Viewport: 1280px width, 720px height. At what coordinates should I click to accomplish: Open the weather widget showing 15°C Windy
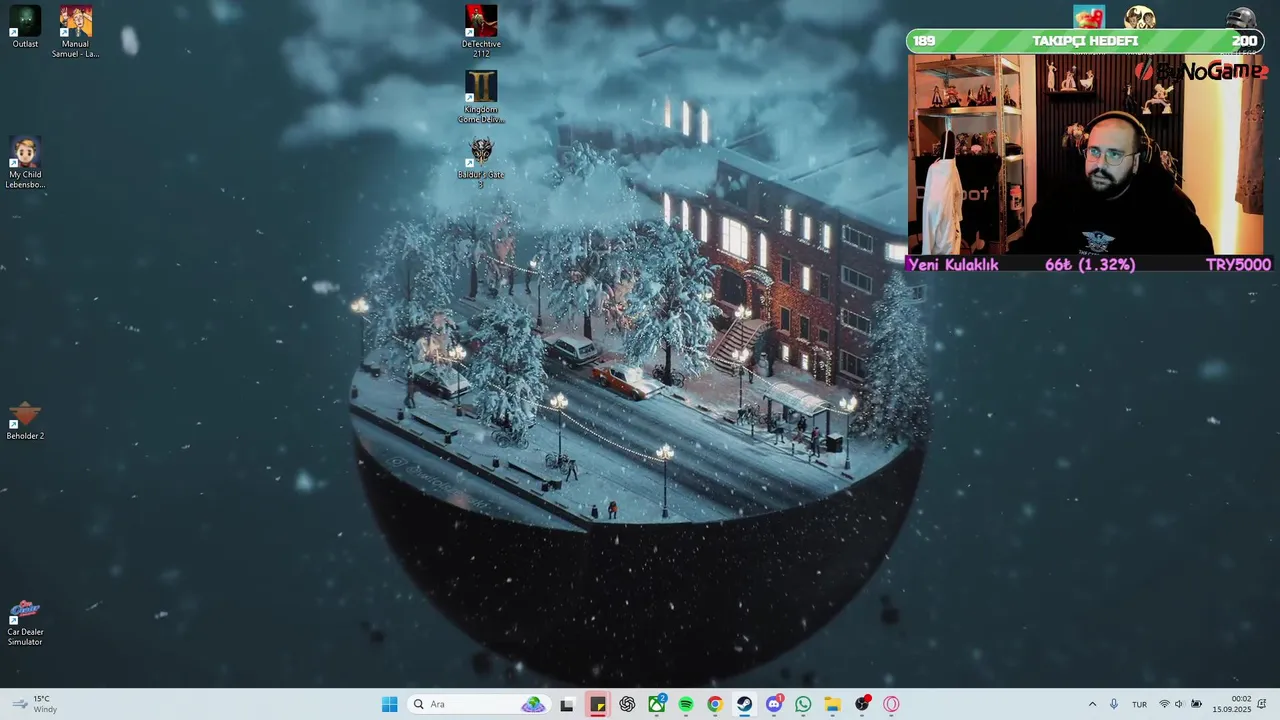(x=34, y=704)
